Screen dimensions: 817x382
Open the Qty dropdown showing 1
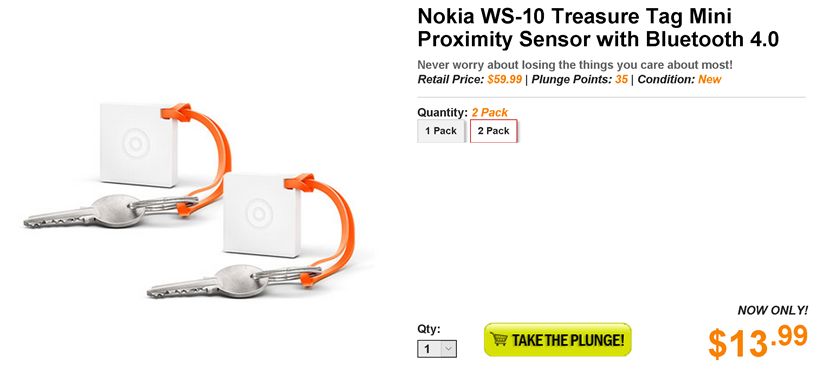pos(437,349)
